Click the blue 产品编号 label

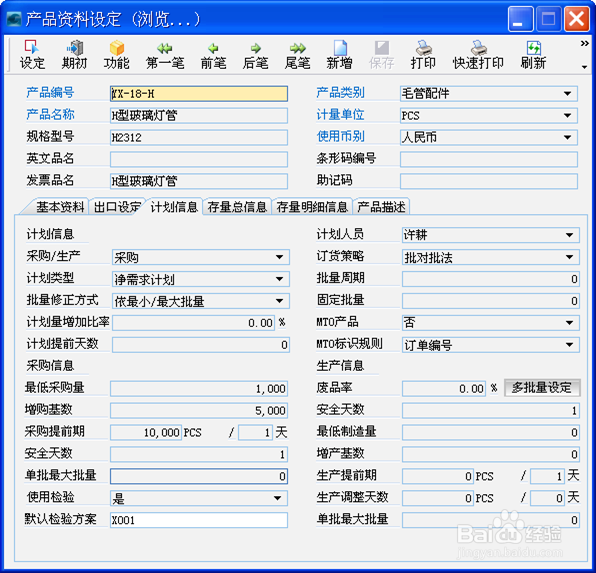(50, 92)
